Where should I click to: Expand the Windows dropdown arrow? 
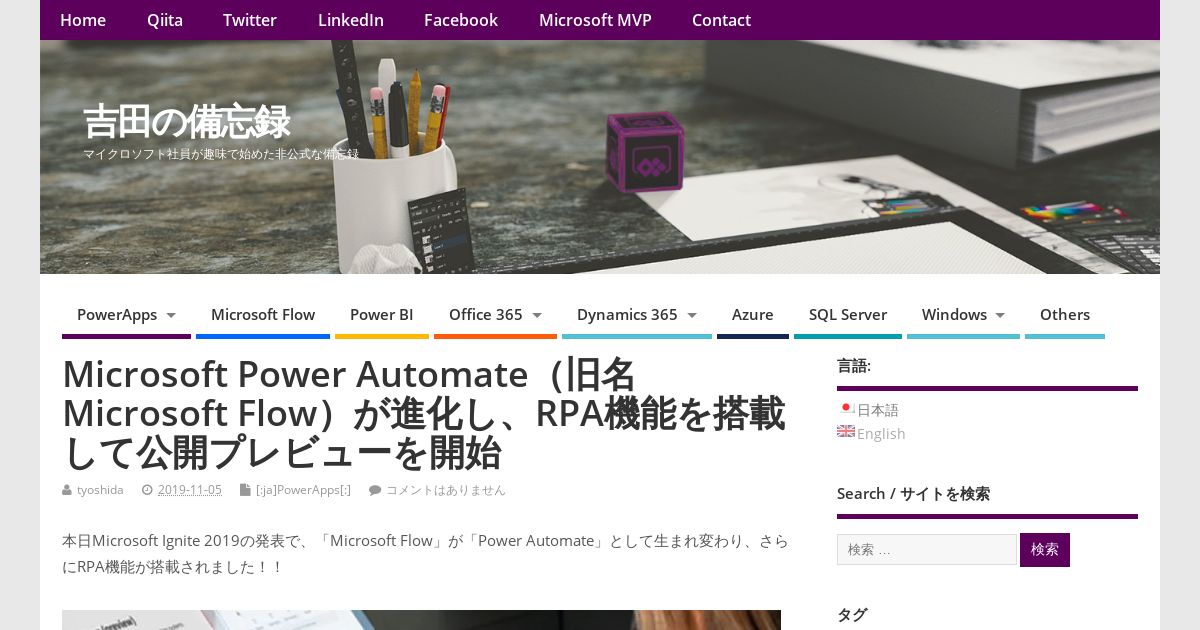point(1000,316)
